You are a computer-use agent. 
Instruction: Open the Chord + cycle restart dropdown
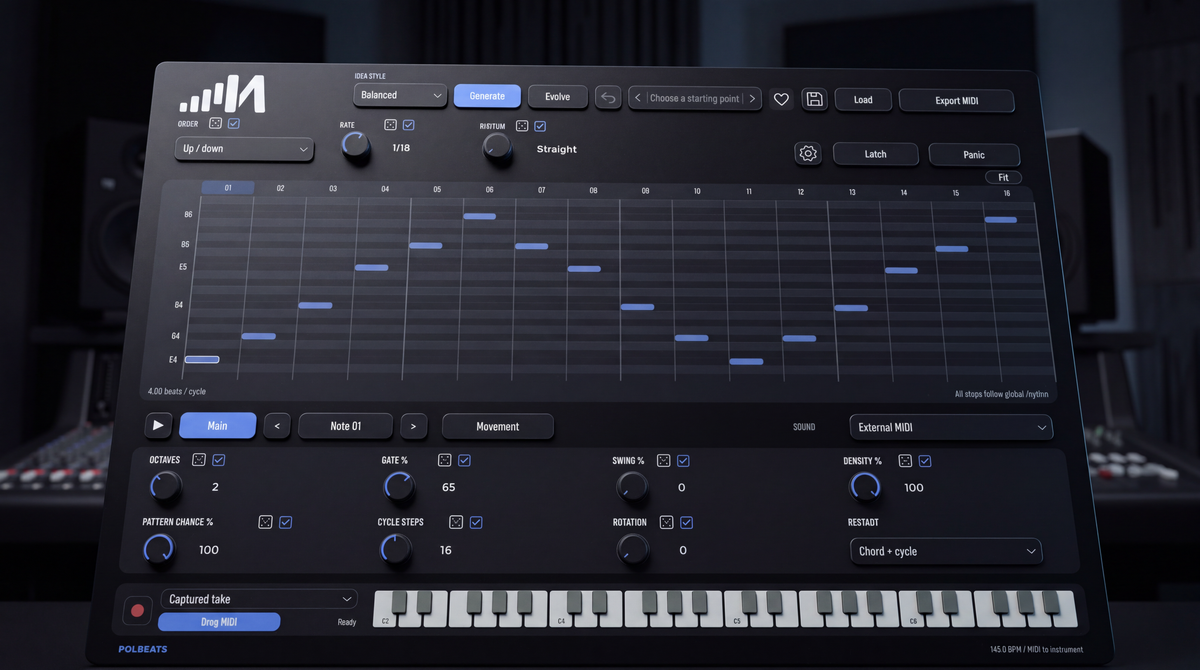(945, 551)
